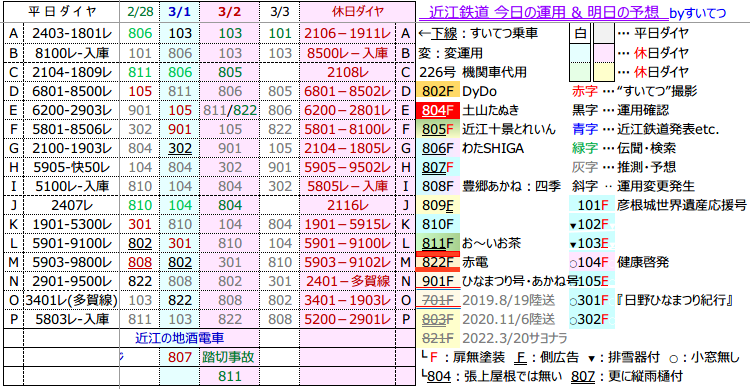The width and height of the screenshot is (750, 389).
Task: Click the light green swatch in the legend
Action: click(580, 72)
